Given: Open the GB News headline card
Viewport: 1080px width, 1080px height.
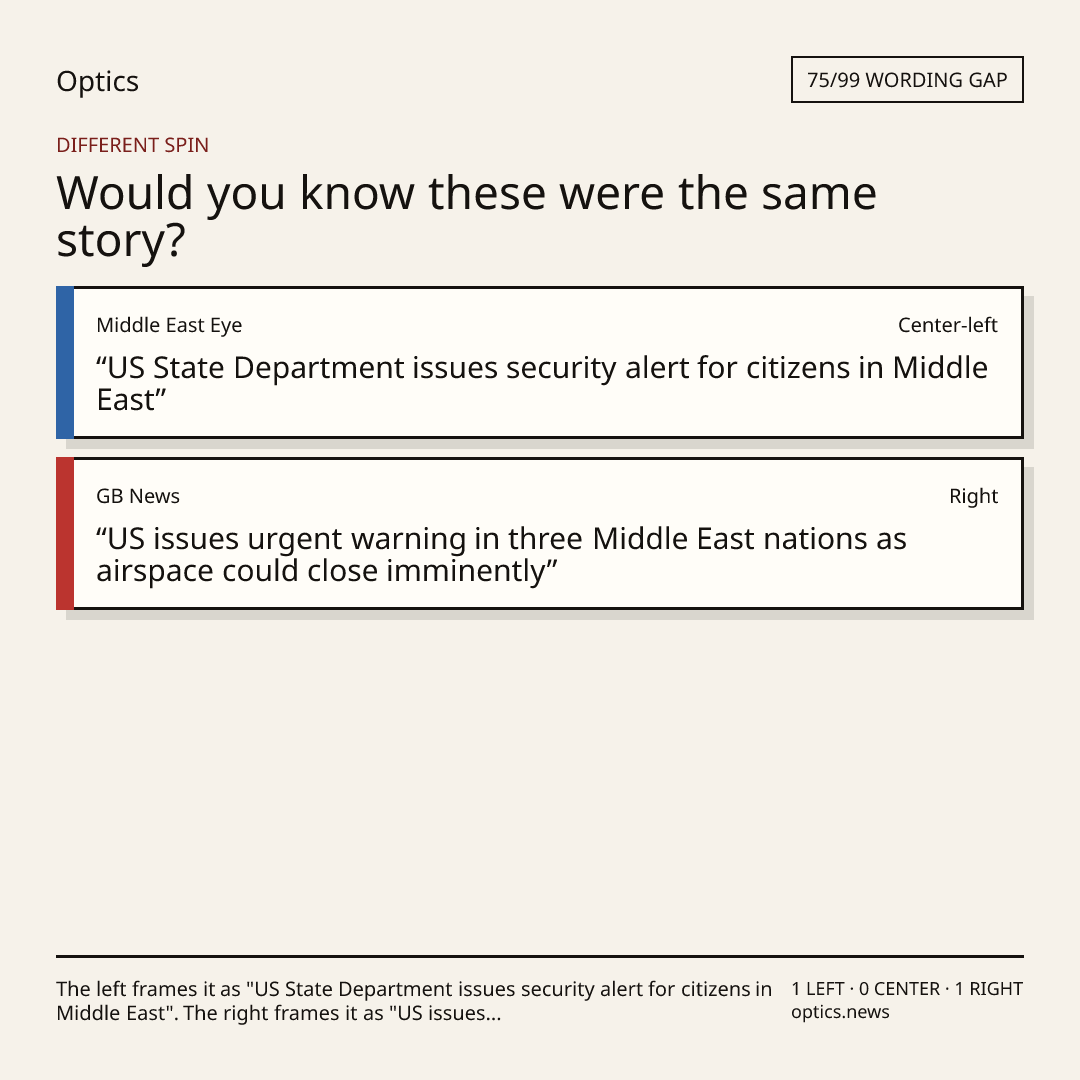Looking at the screenshot, I should 540,533.
